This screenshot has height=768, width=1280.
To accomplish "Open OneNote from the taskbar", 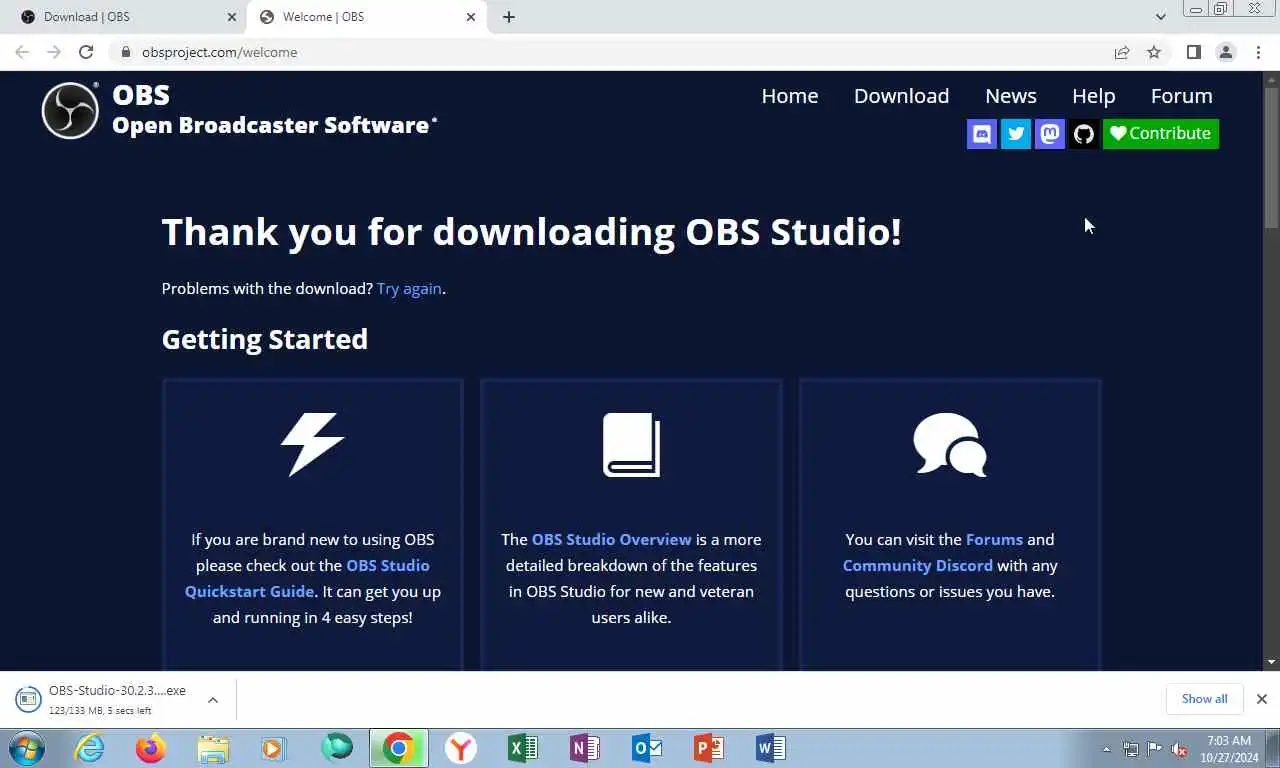I will [x=585, y=748].
